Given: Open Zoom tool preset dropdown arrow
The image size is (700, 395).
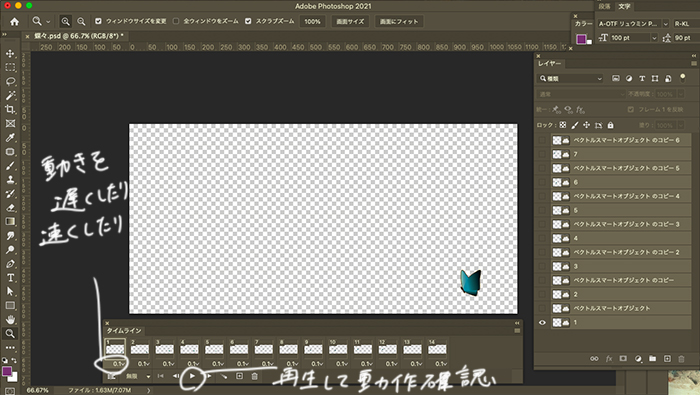Looking at the screenshot, I should [x=48, y=21].
